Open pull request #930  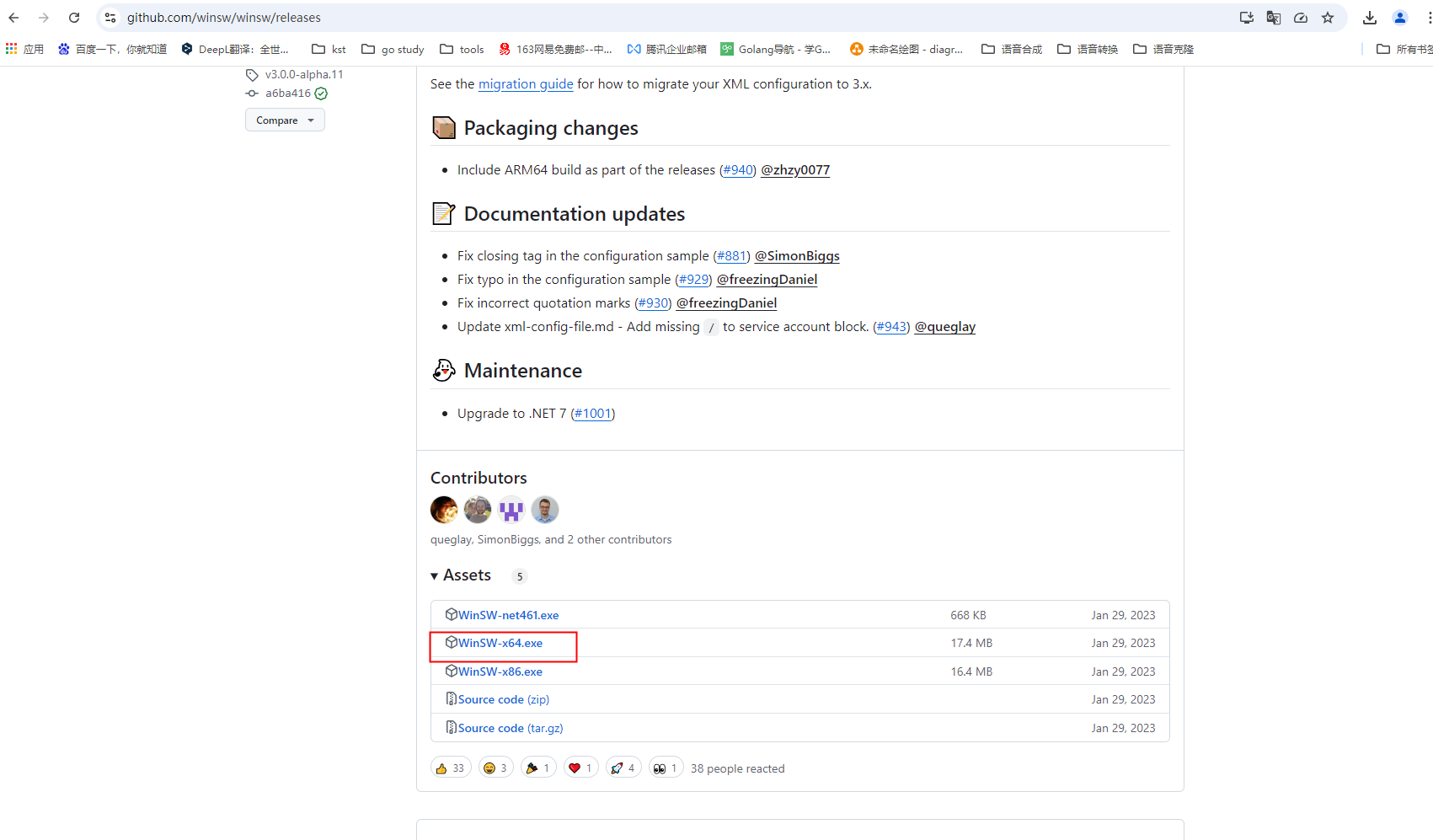[x=653, y=303]
